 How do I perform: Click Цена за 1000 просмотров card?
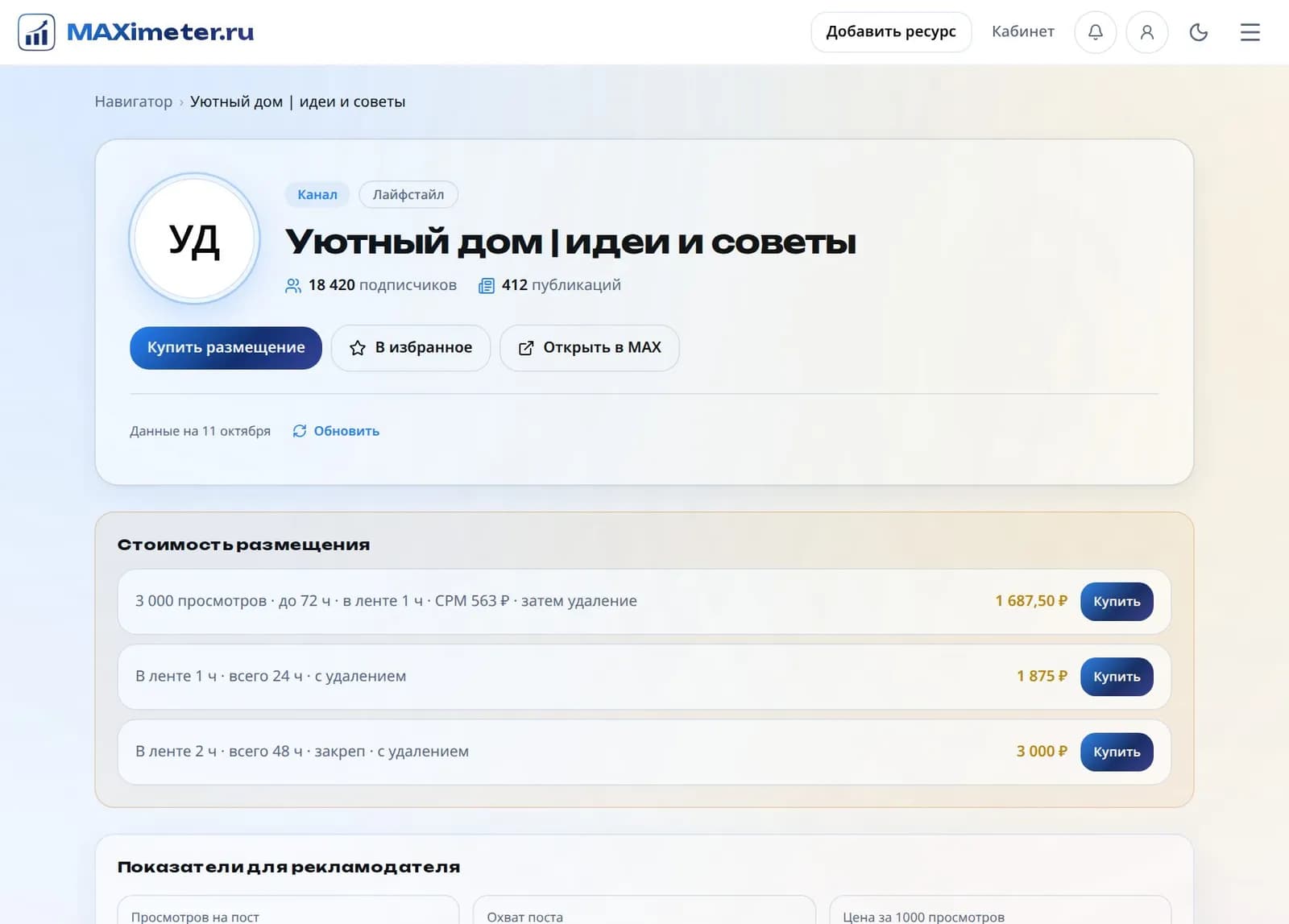[1000, 910]
